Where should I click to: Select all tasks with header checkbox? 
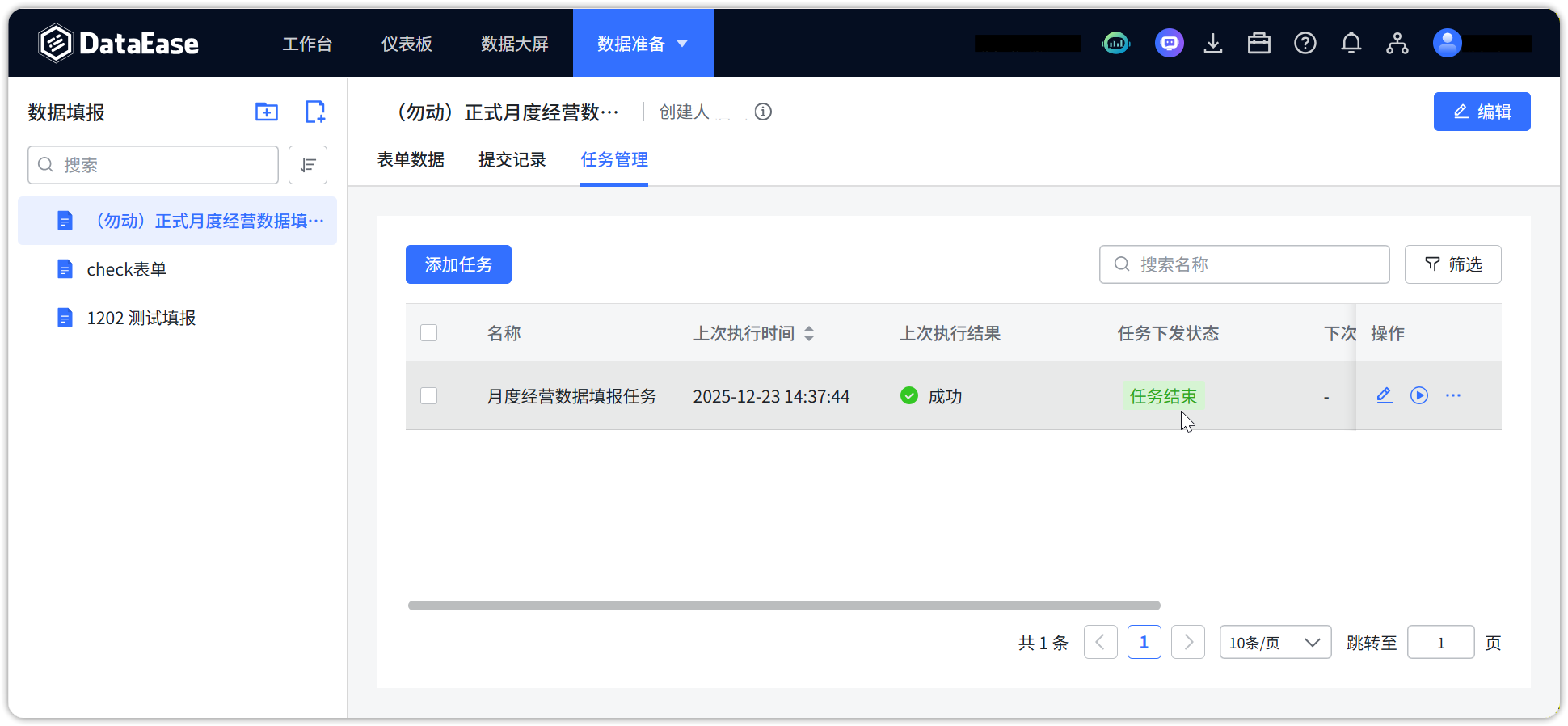(x=429, y=333)
